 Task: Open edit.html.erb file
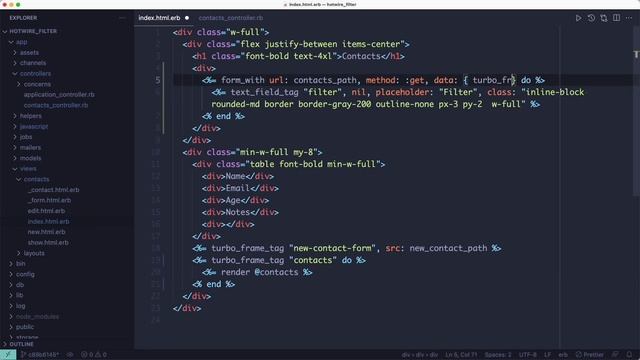pos(46,211)
